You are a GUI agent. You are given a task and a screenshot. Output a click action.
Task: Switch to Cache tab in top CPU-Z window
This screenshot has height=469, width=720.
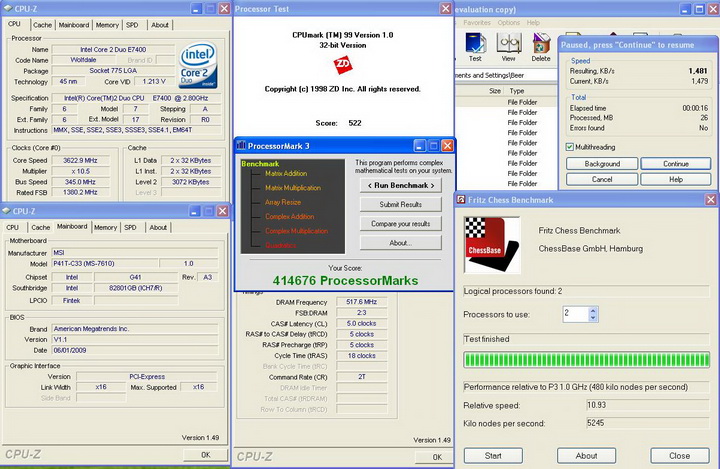coord(42,25)
